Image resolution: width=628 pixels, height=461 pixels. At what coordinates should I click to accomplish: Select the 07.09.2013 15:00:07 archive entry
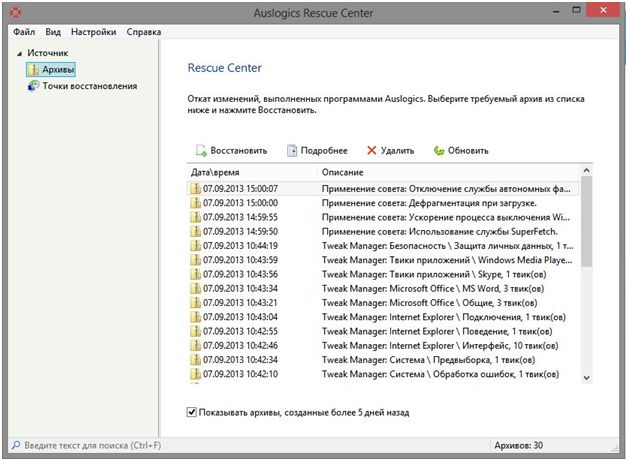coord(240,188)
